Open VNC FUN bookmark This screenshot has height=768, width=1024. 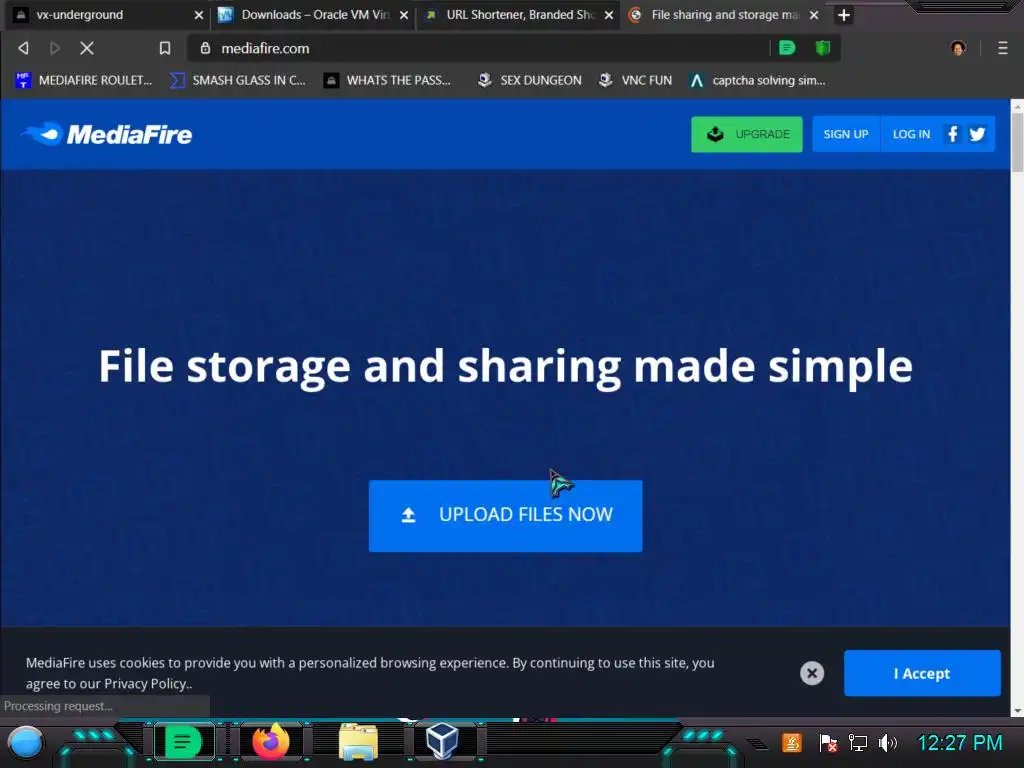pyautogui.click(x=635, y=80)
